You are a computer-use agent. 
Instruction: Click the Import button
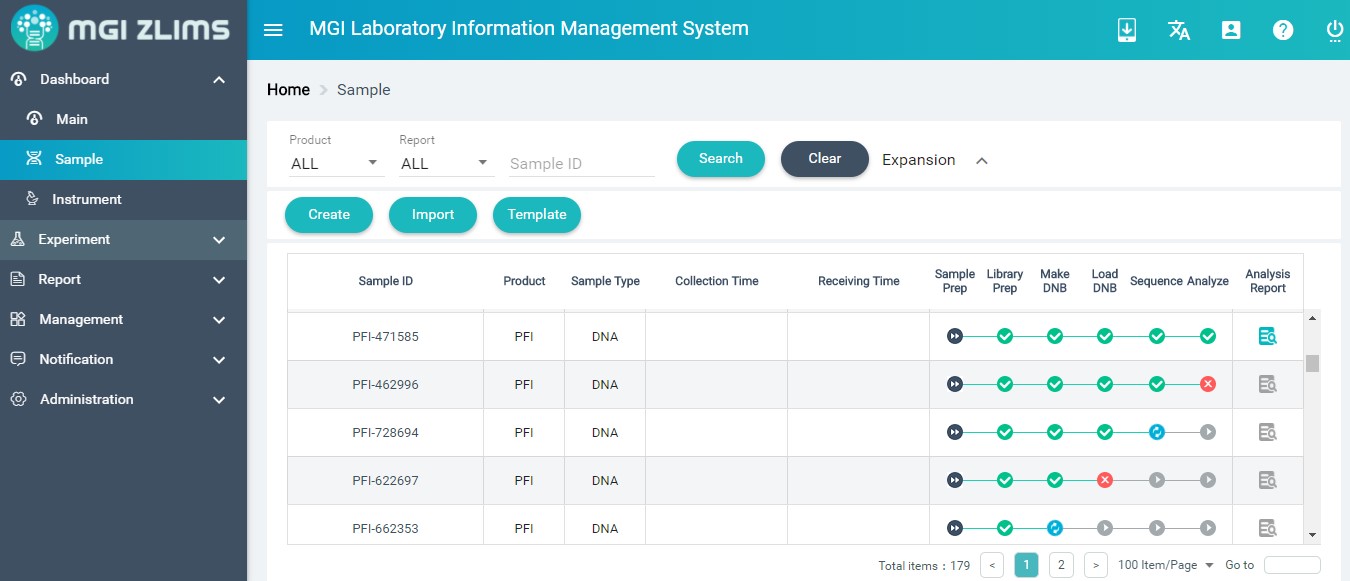[x=433, y=215]
